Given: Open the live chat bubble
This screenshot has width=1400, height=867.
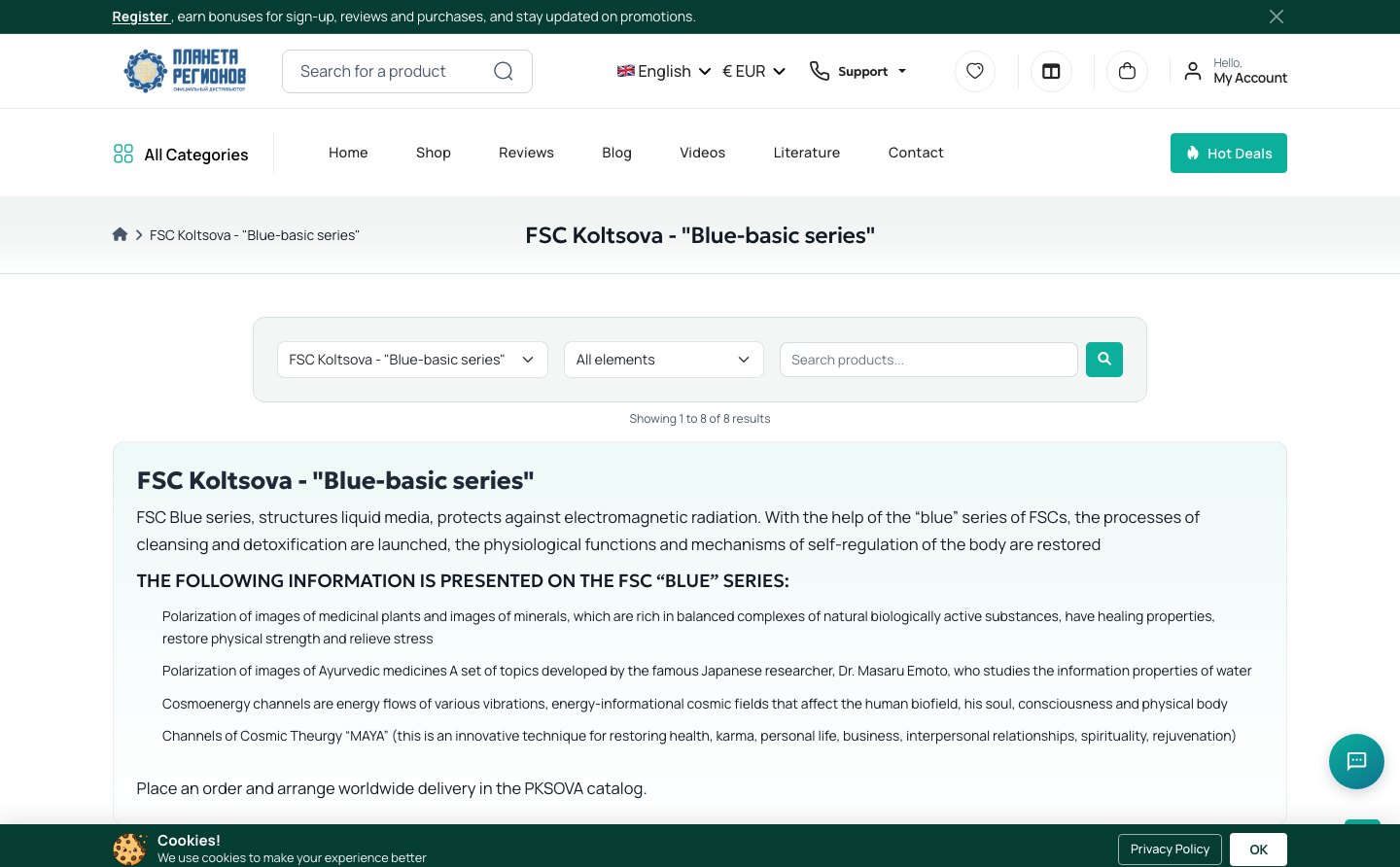Looking at the screenshot, I should (1356, 761).
